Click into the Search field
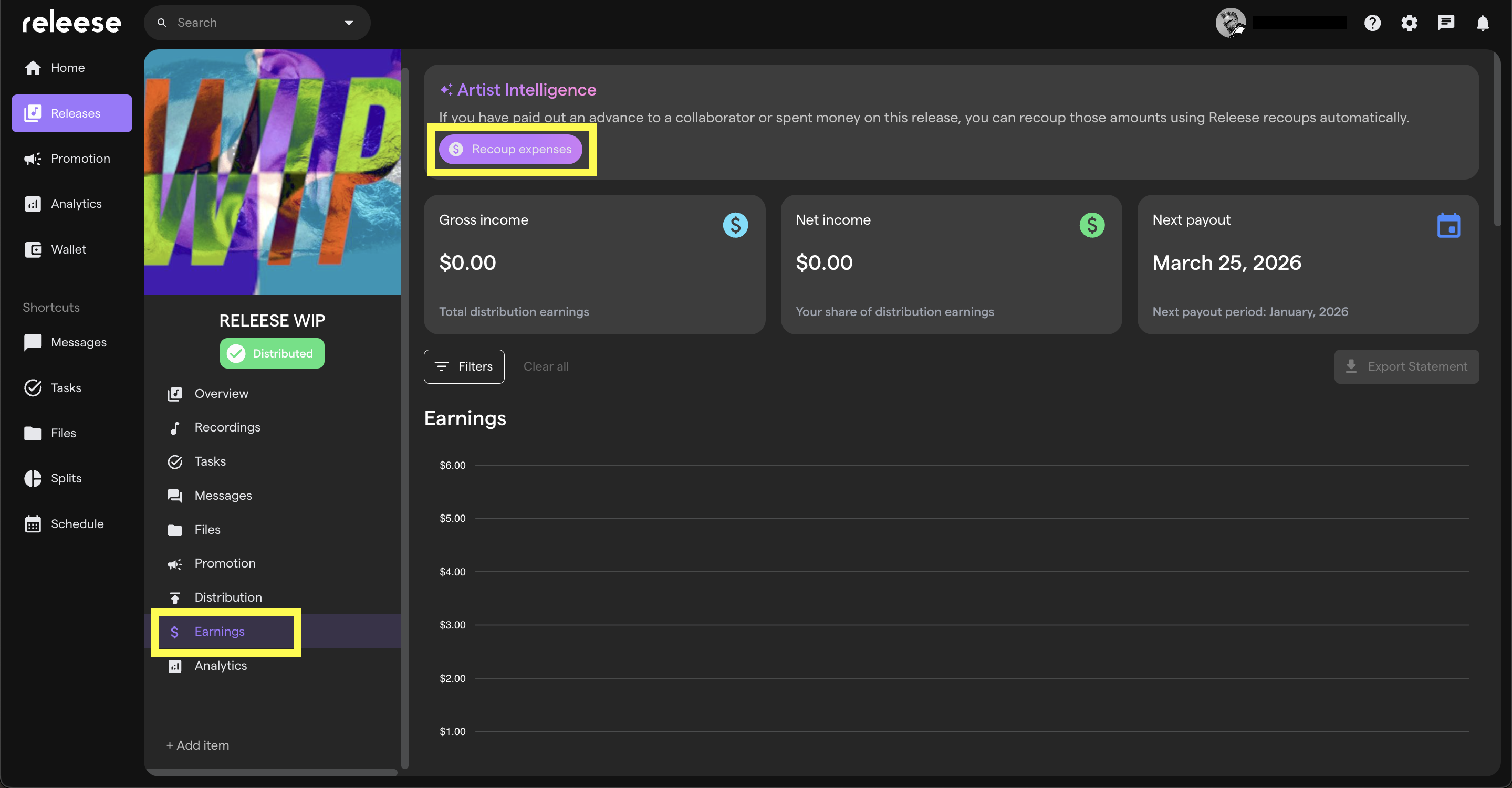Image resolution: width=1512 pixels, height=788 pixels. click(257, 23)
